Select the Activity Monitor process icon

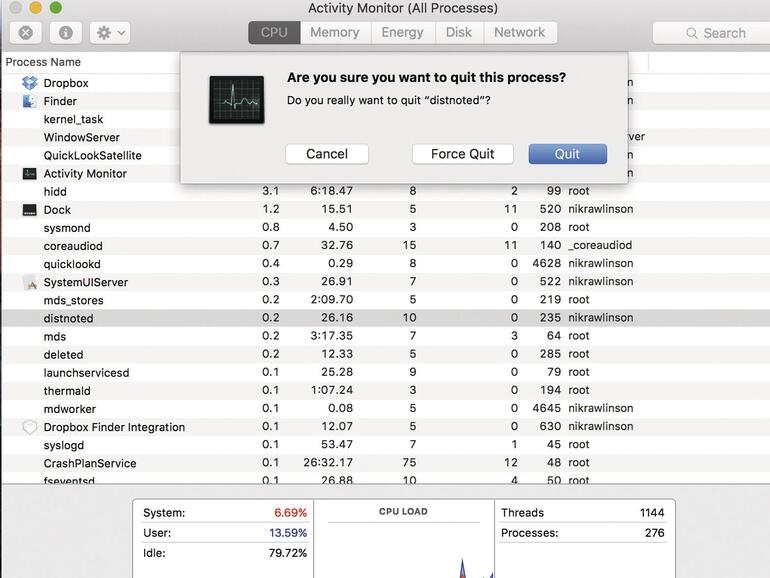[29, 174]
